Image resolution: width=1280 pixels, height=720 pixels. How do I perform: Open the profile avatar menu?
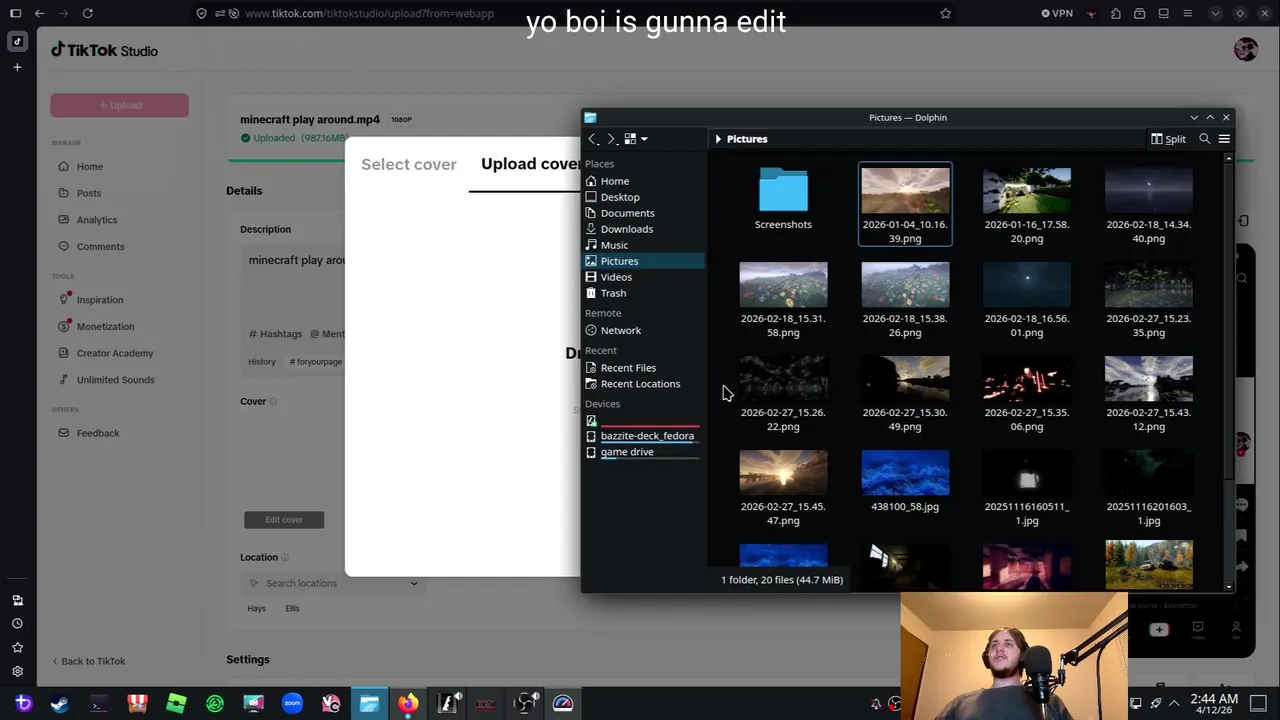1245,50
